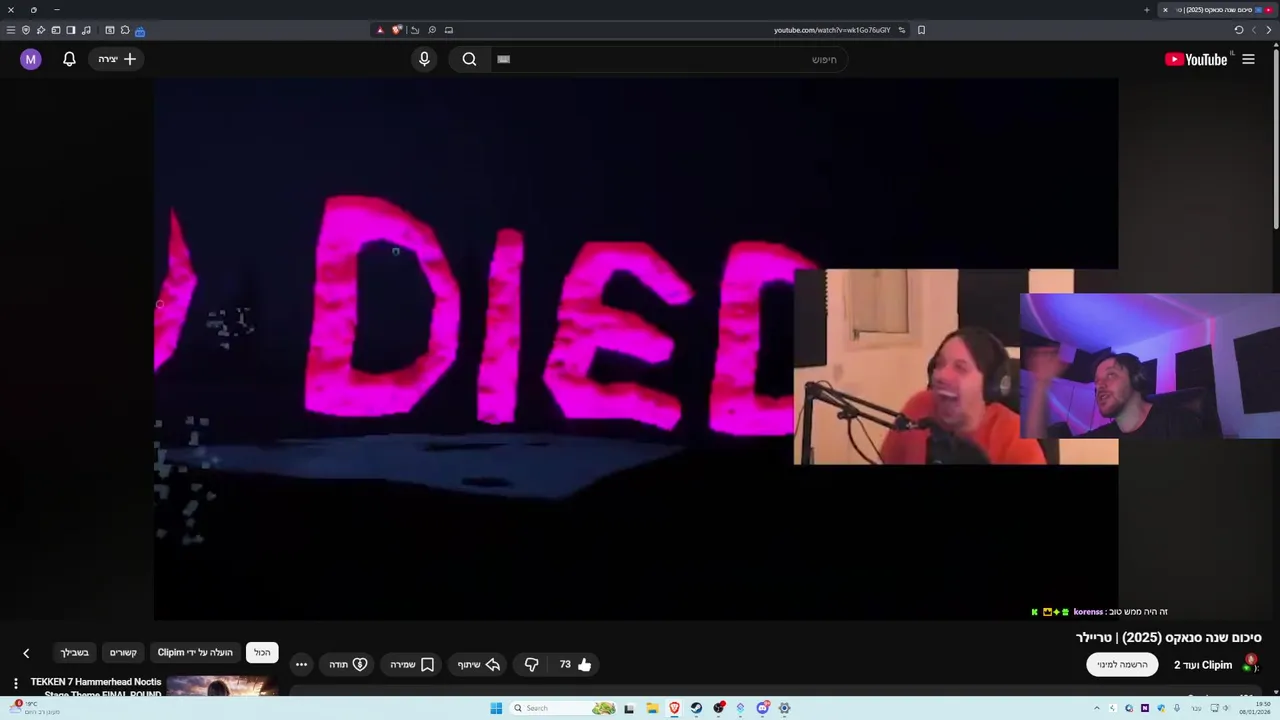
Task: Open TEKKEN 7 Hammerhead suggested video title
Action: [x=96, y=687]
